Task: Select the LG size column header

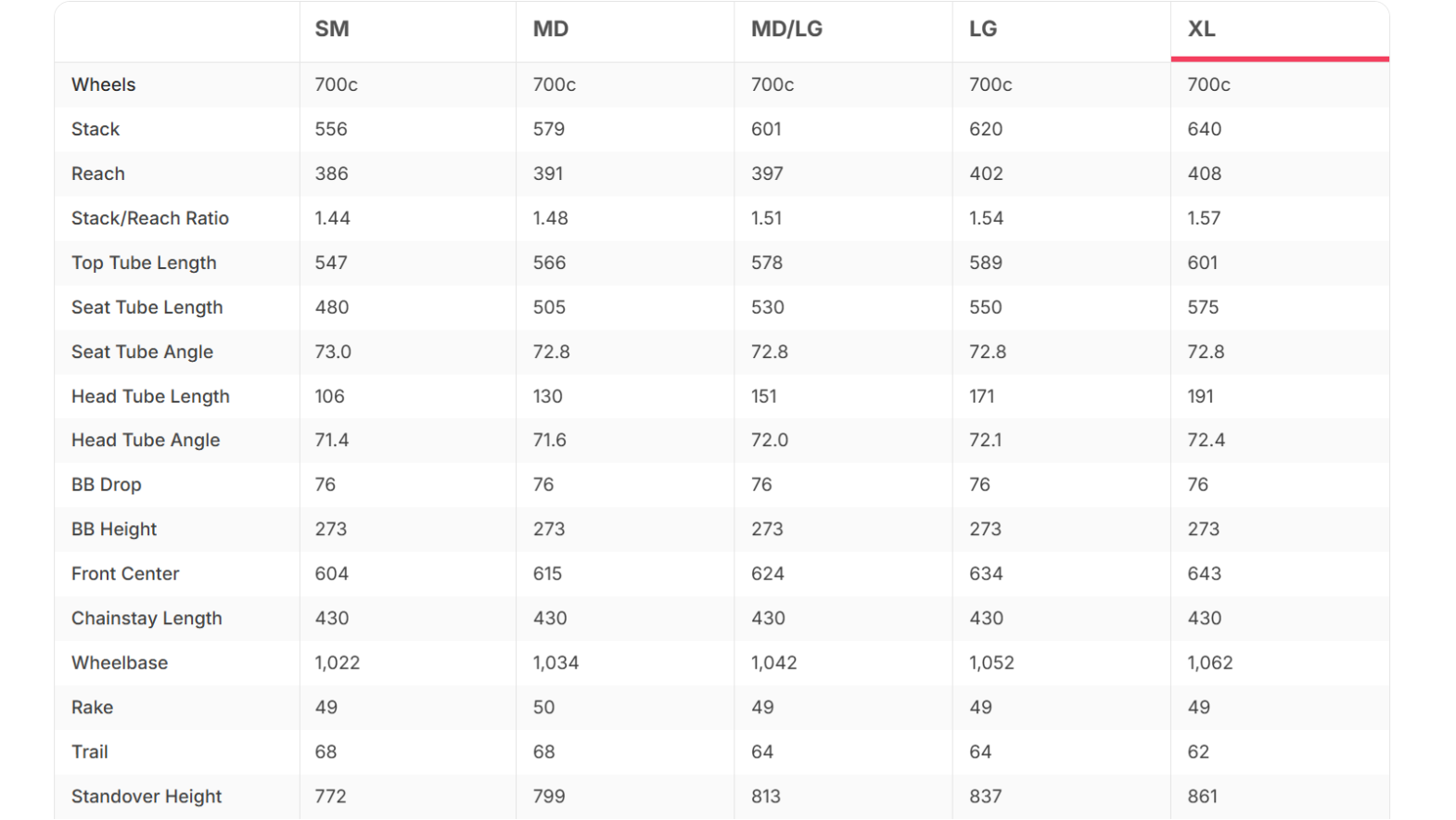Action: point(983,29)
